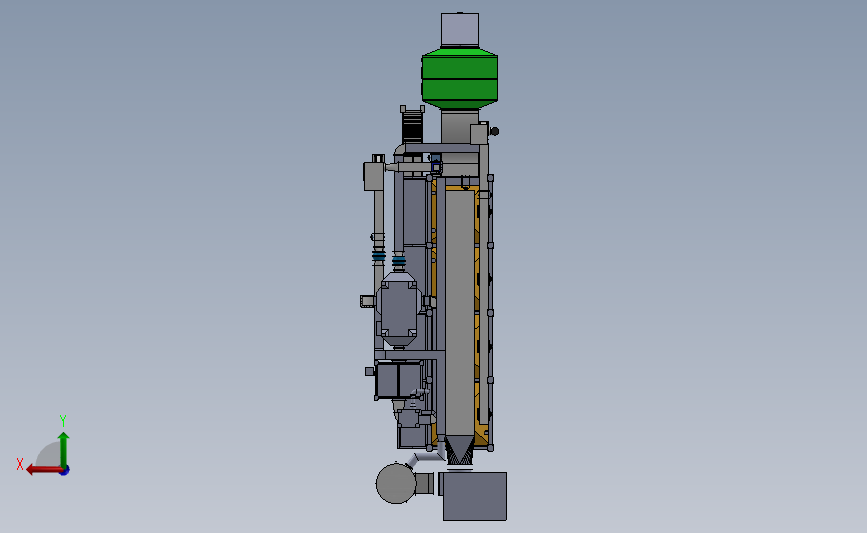Image resolution: width=867 pixels, height=533 pixels.
Task: Click the blue Z axis dot of triad
Action: [x=65, y=471]
